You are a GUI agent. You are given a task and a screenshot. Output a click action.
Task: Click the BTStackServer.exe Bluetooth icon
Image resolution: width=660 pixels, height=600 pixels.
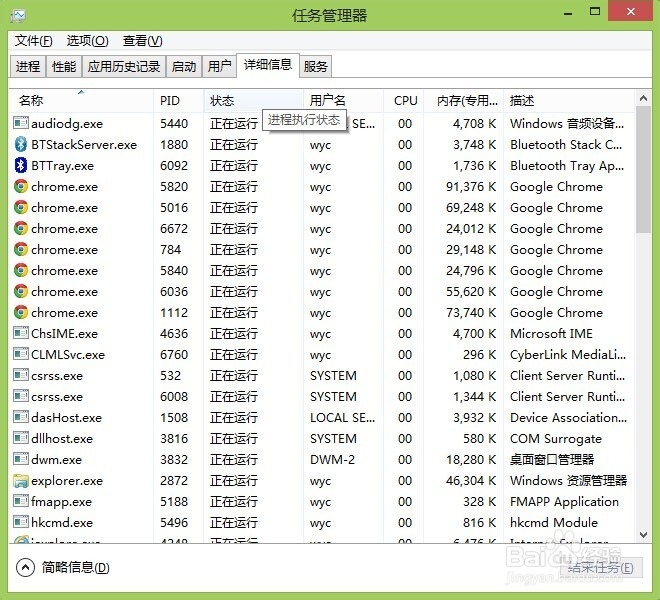21,144
